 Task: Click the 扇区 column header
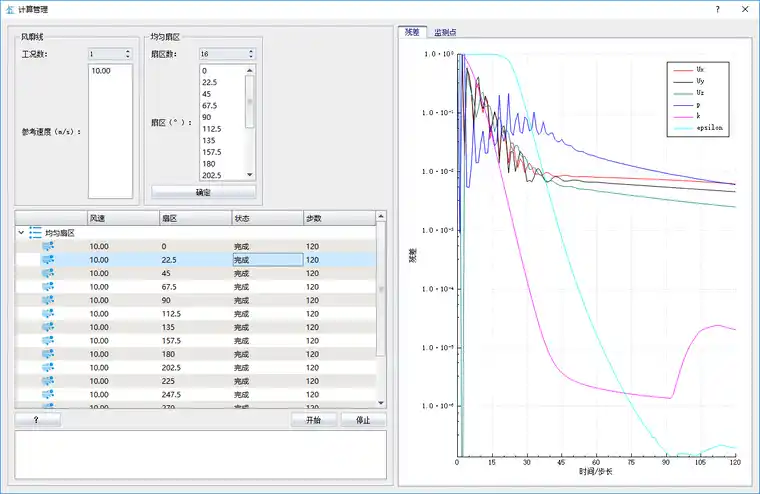195,218
